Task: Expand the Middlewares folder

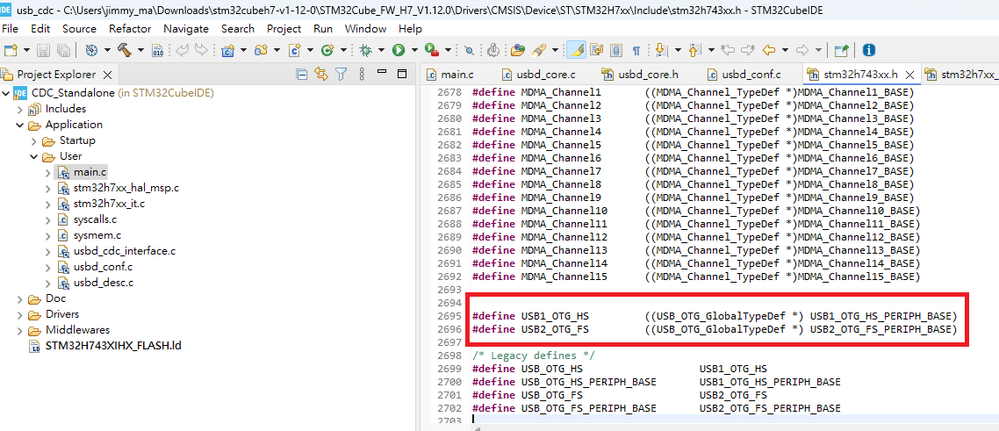Action: coord(20,330)
